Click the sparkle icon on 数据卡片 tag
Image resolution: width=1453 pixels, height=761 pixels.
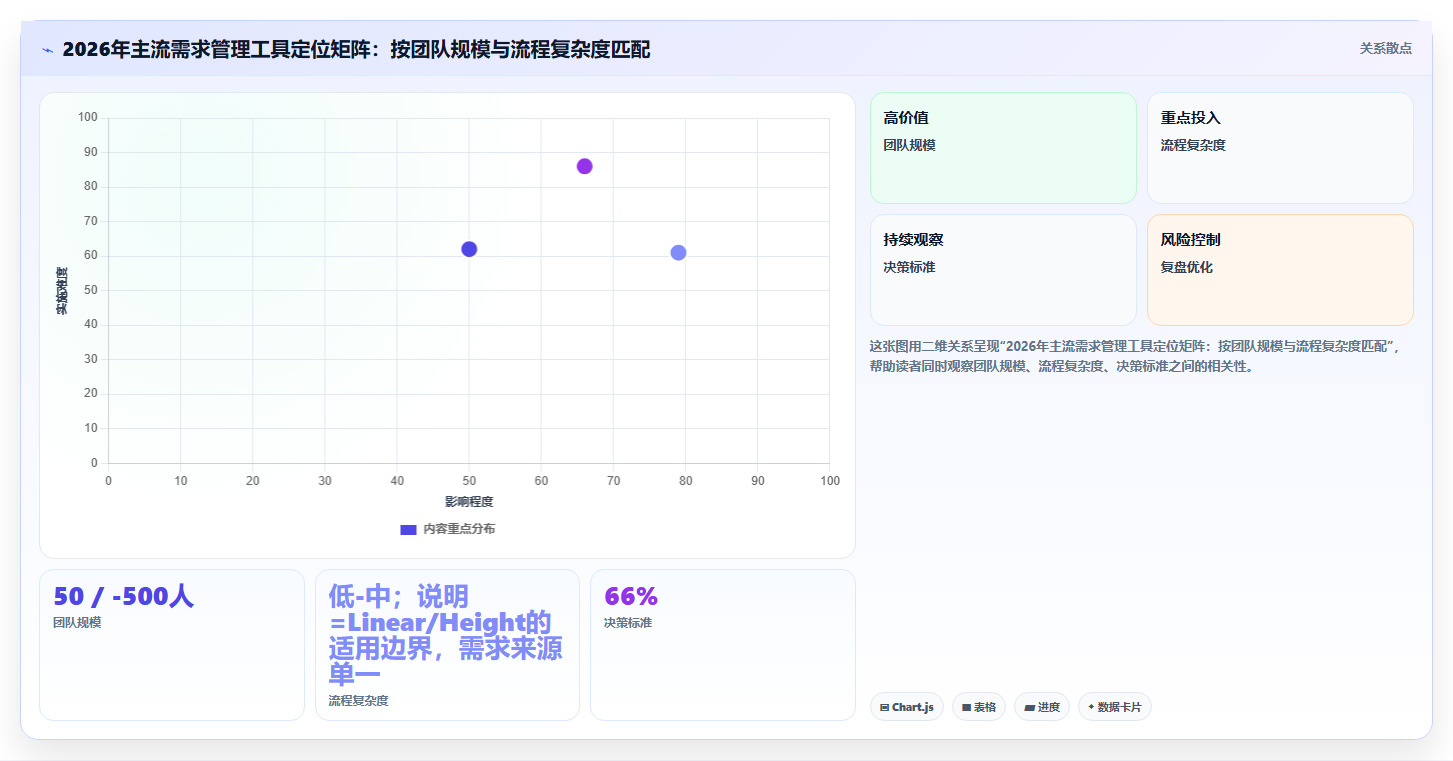pos(1091,707)
